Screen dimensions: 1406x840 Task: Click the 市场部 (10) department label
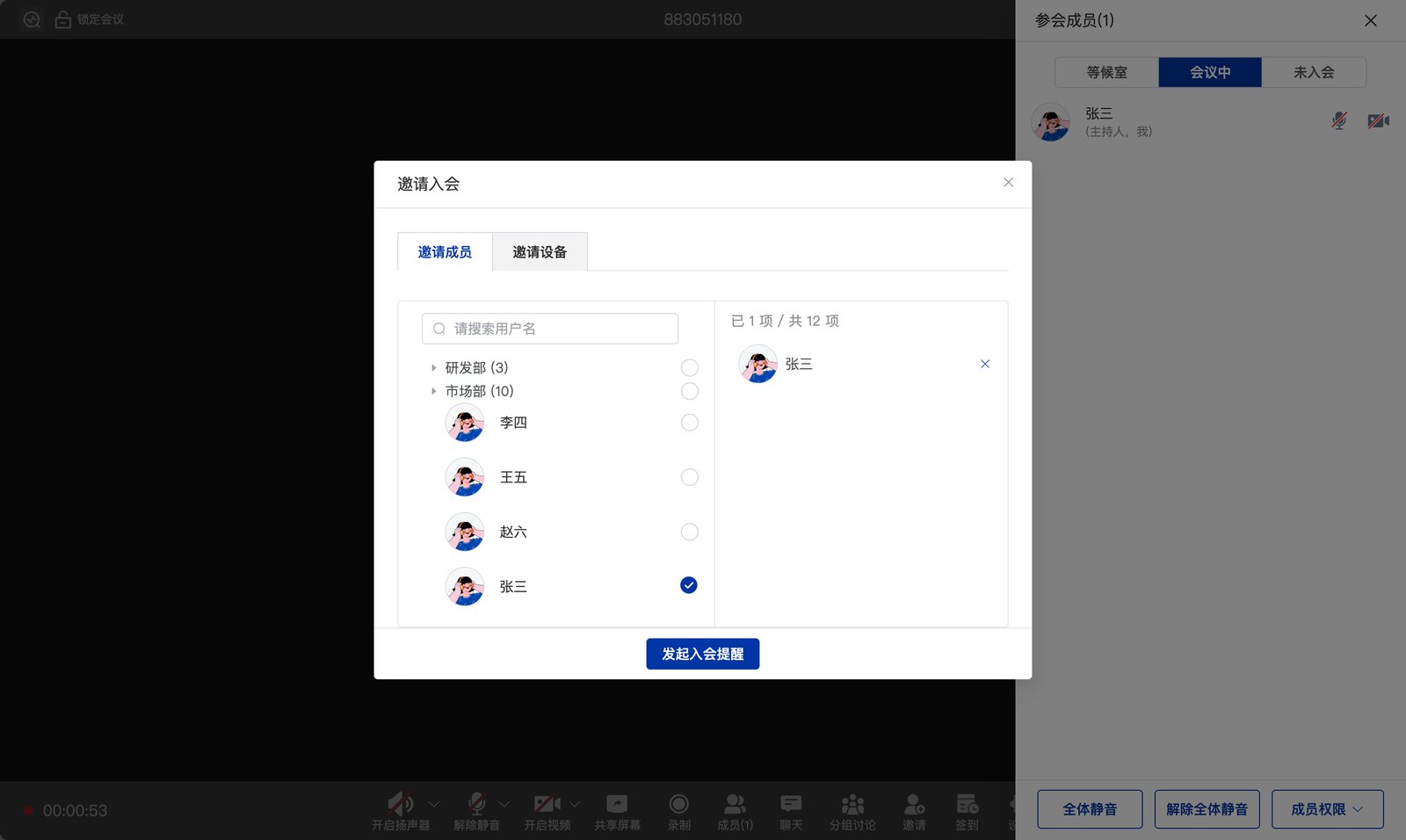[479, 391]
